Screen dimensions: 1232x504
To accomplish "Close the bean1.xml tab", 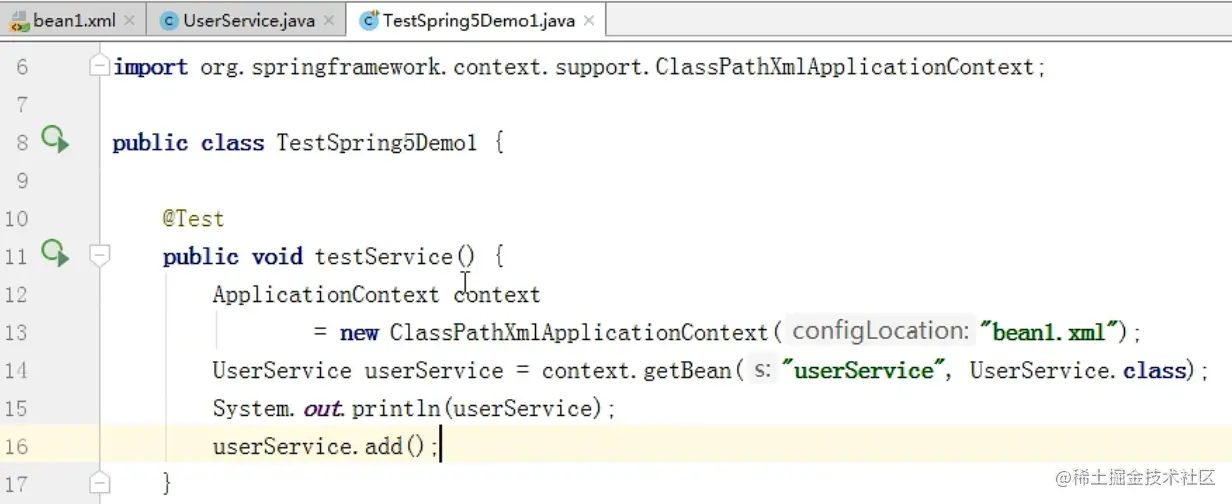I will [130, 21].
